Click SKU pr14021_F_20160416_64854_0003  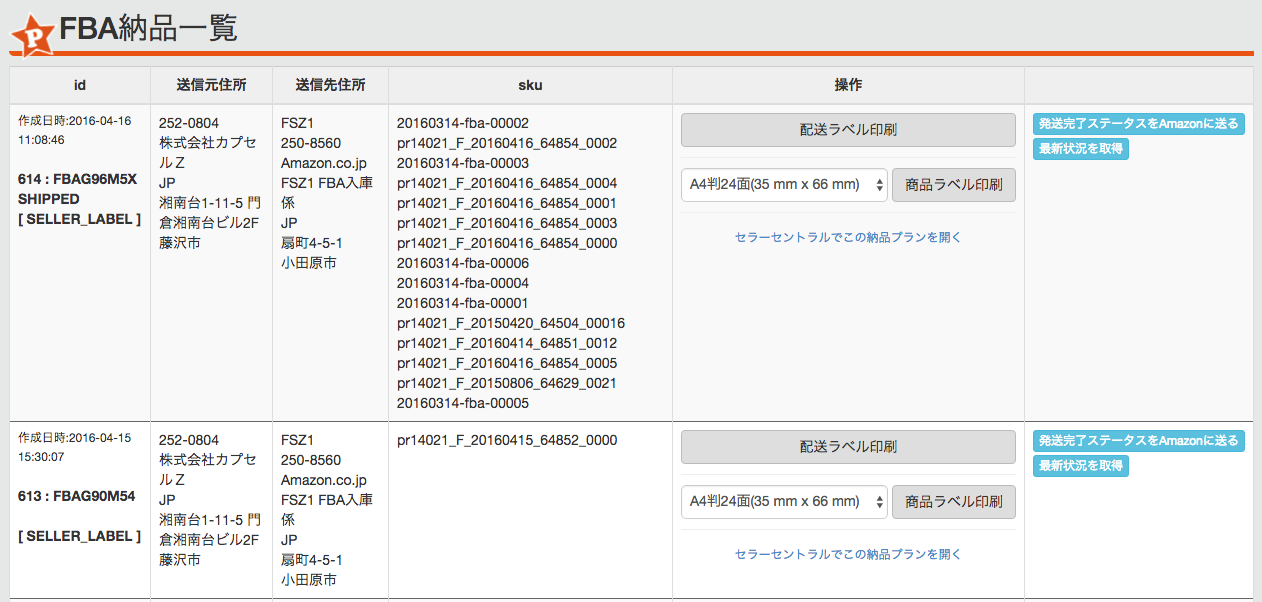tap(507, 223)
